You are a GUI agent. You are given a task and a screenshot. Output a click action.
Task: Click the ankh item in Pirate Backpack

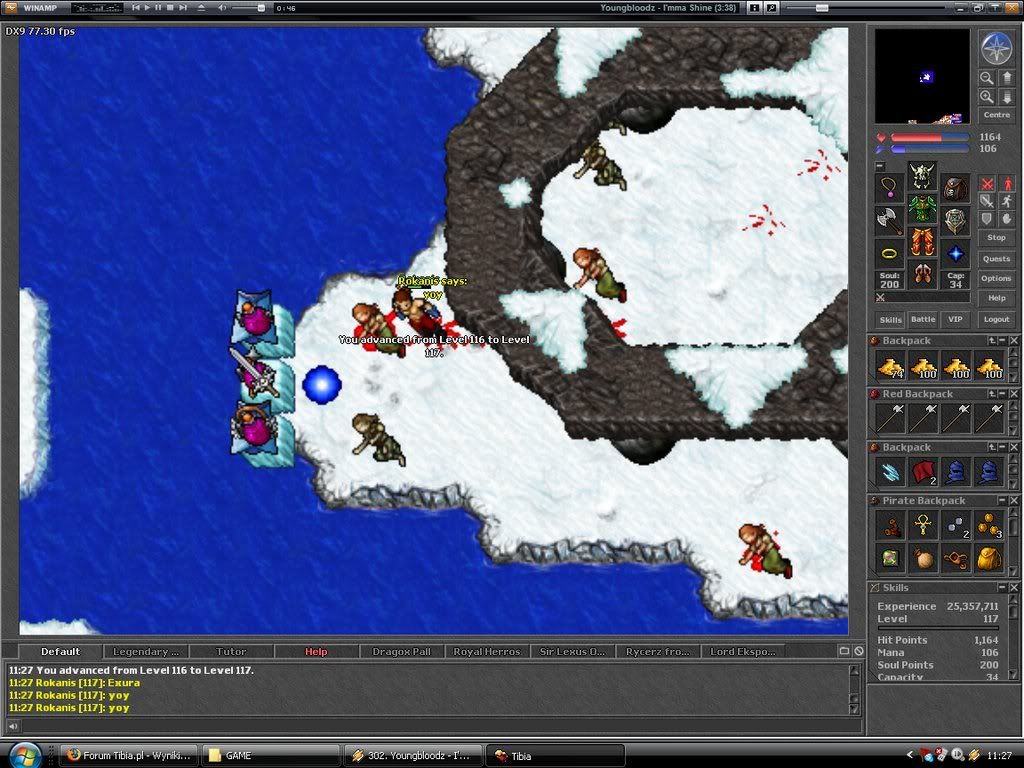[923, 526]
